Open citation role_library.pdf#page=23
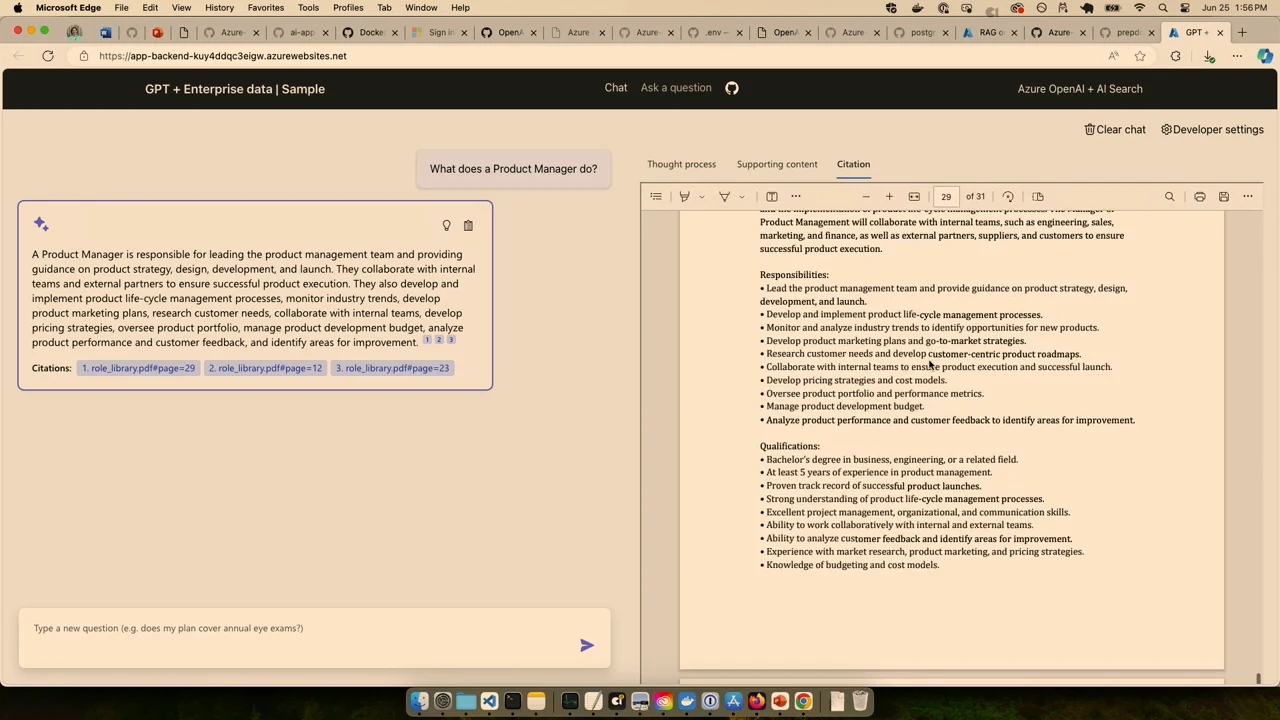Viewport: 1280px width, 720px height. tap(392, 368)
